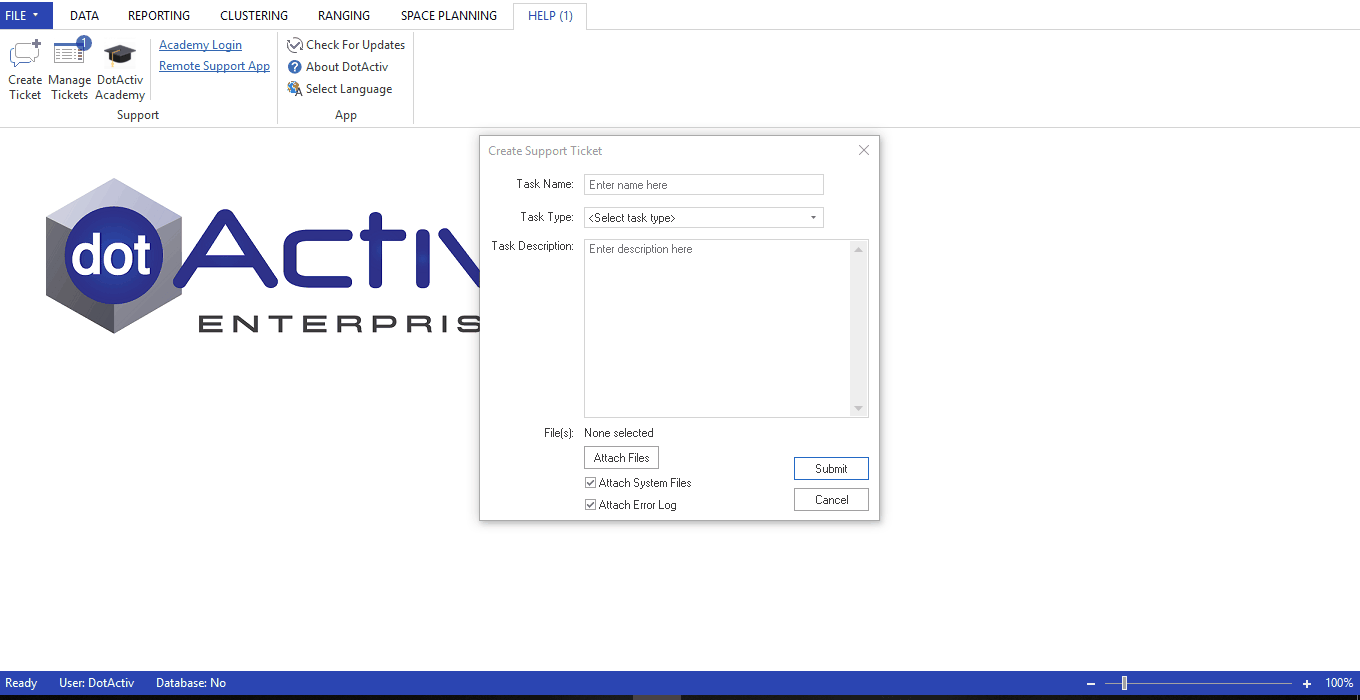Click 'None selected' files text
Image resolution: width=1360 pixels, height=700 pixels.
pos(619,433)
